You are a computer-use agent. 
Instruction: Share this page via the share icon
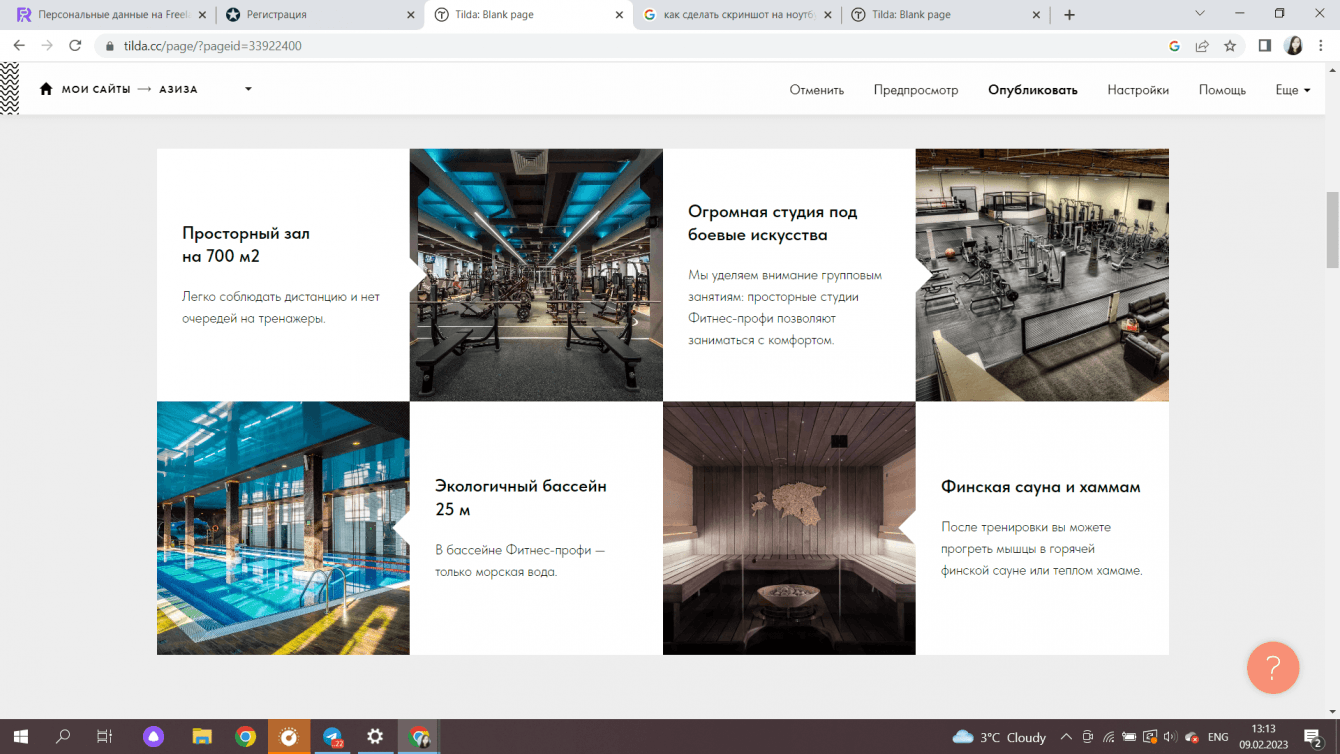1202,46
